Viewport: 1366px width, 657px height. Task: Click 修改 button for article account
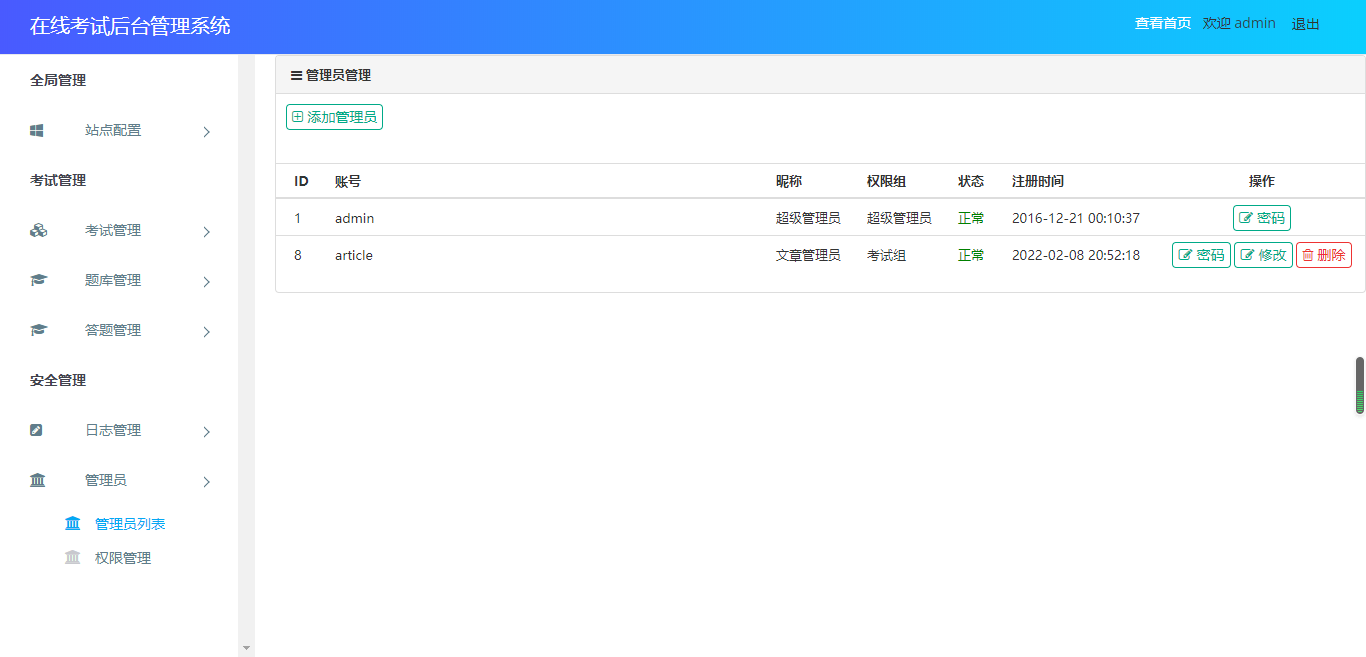(x=1263, y=255)
